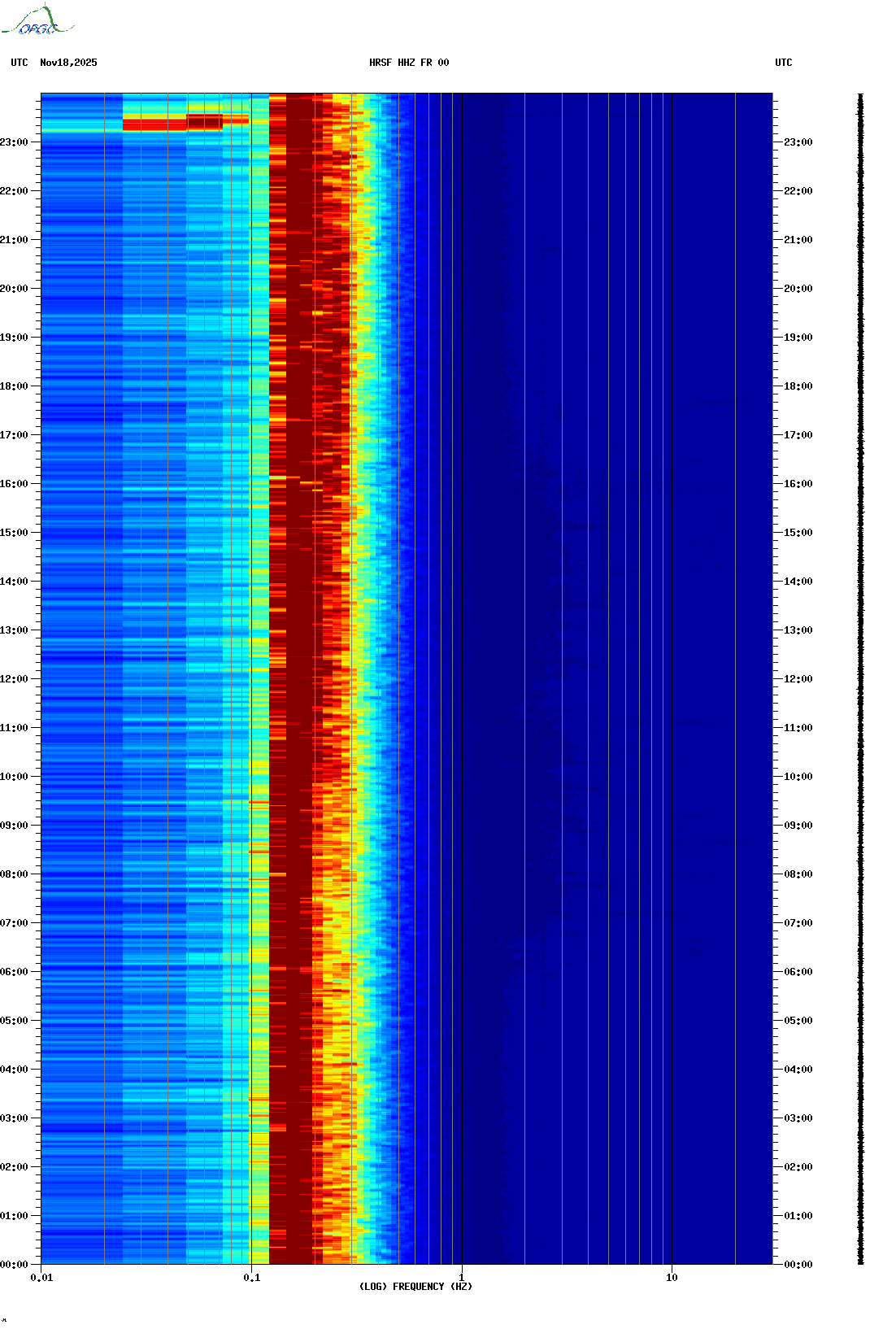Click the Nov18,2025 date label

68,63
